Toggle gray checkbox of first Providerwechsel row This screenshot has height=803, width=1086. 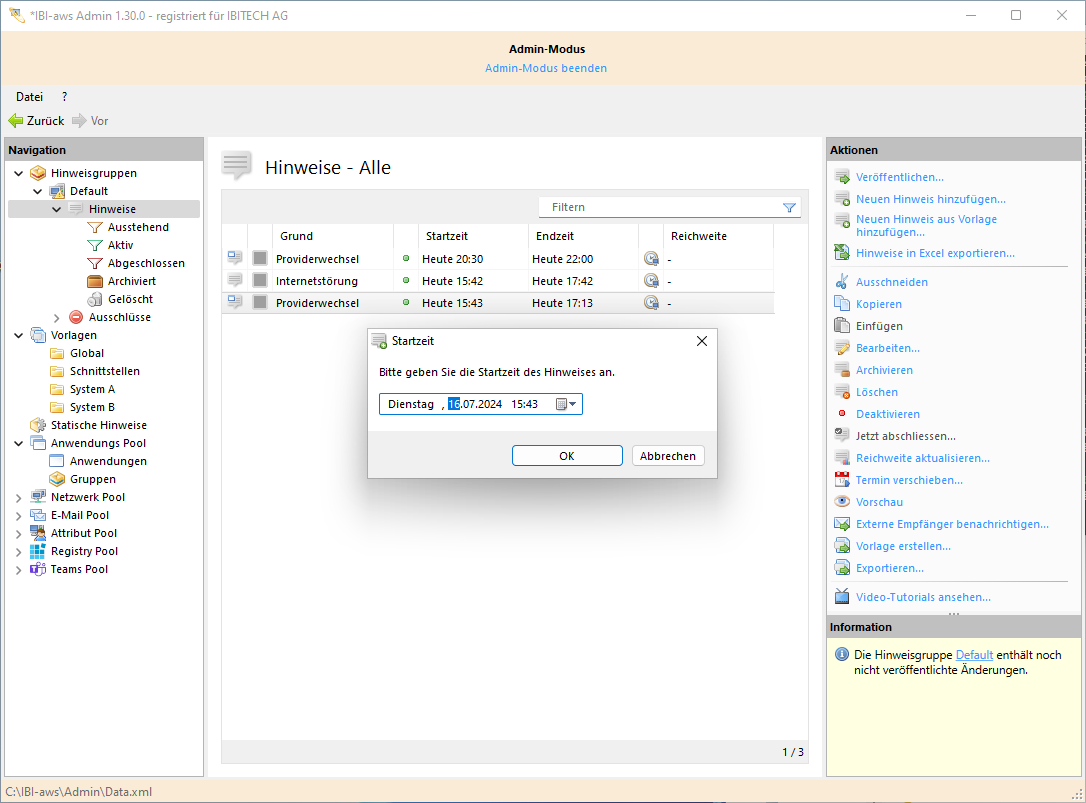click(x=260, y=259)
